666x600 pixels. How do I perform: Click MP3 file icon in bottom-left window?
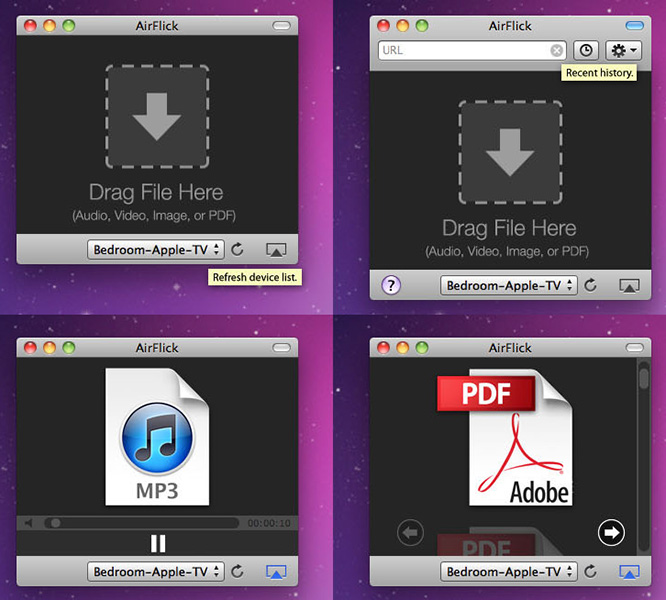[x=157, y=437]
